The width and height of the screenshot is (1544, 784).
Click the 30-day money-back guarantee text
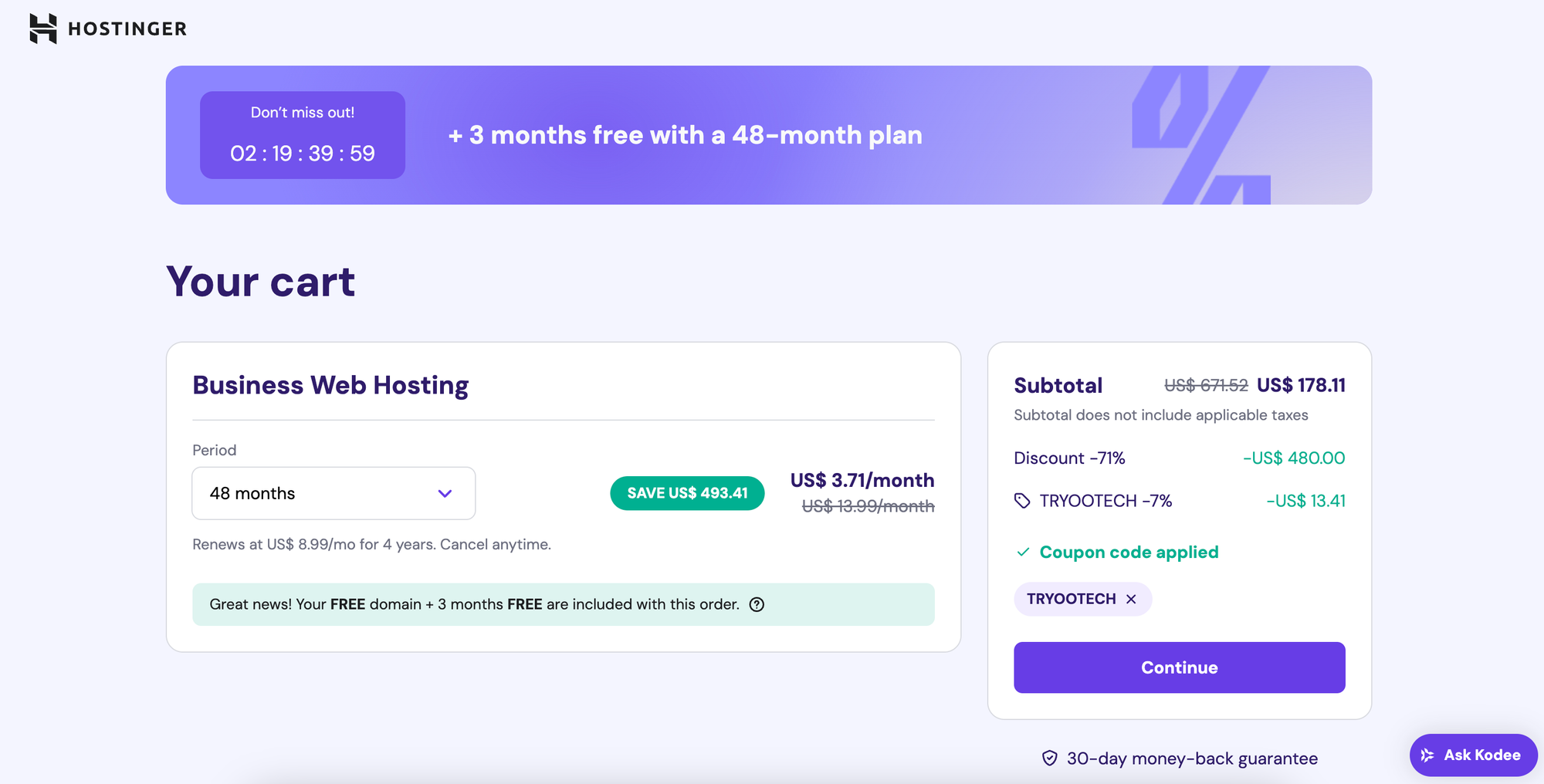point(1192,758)
